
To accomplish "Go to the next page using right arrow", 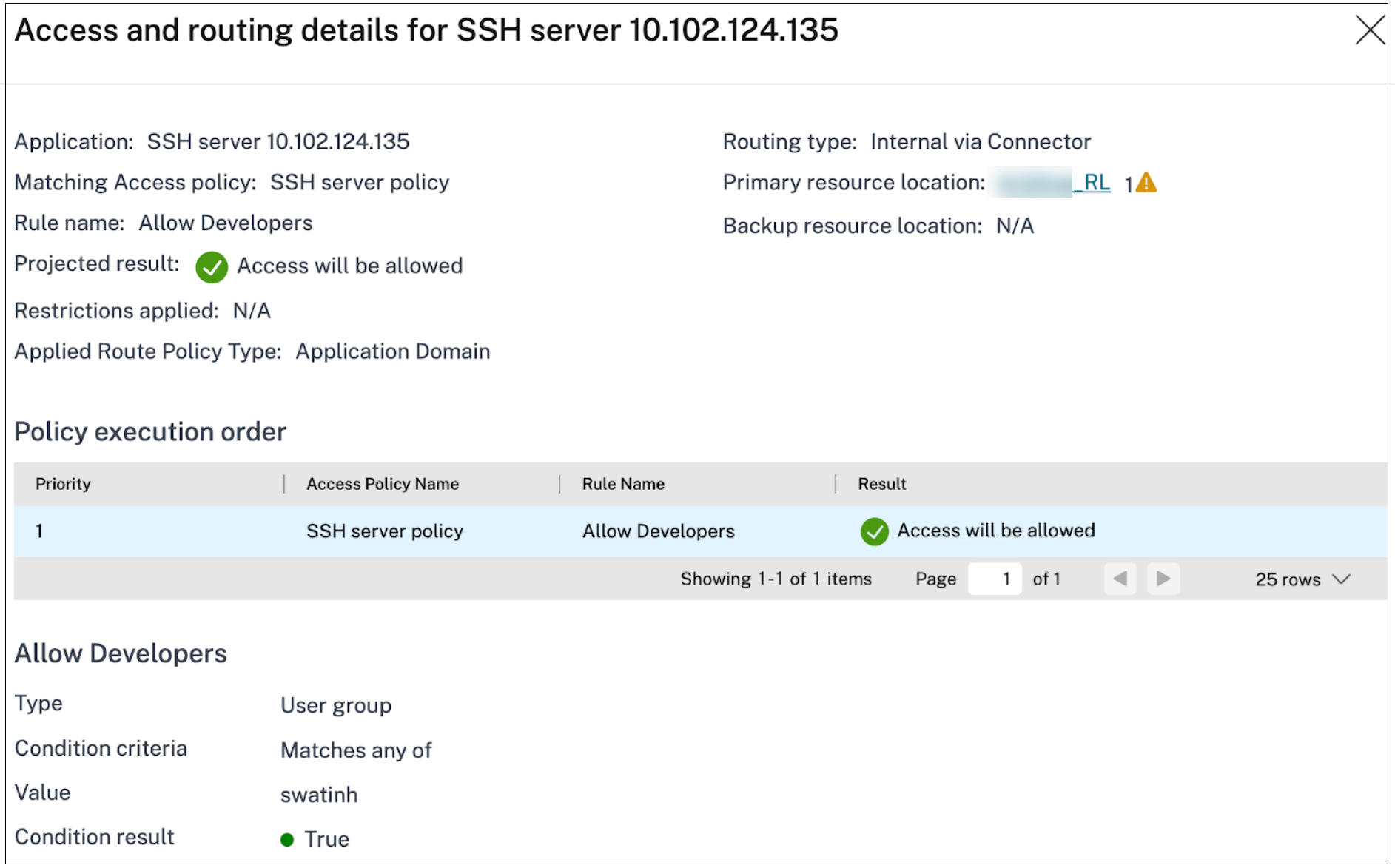I will (x=1163, y=579).
